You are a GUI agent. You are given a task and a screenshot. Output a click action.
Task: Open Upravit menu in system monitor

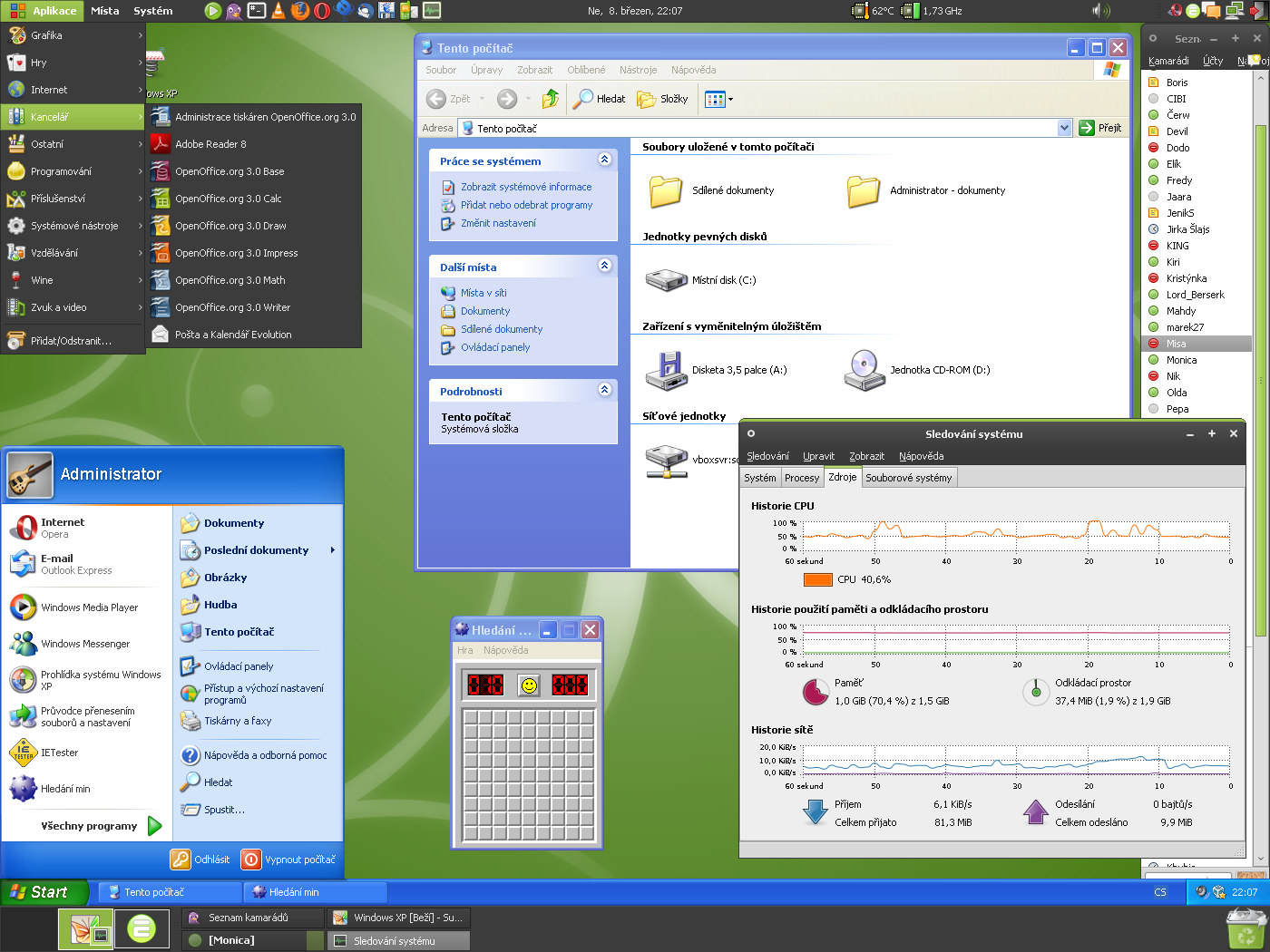click(819, 456)
